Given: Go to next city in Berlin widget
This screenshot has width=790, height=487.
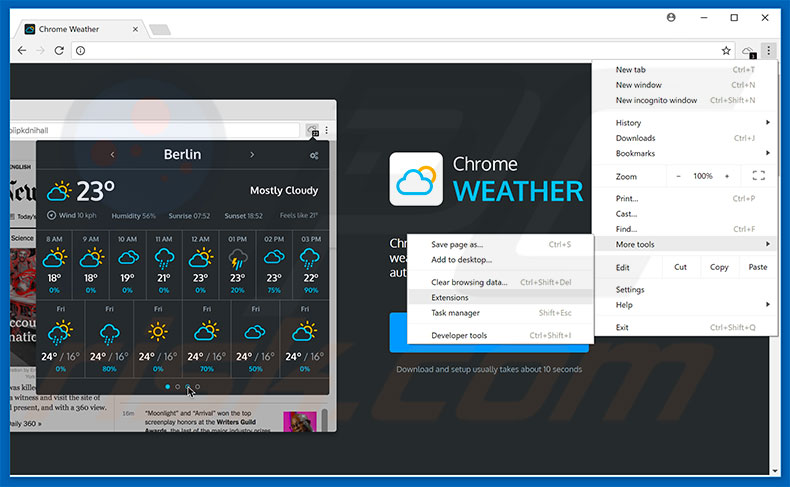Looking at the screenshot, I should 252,155.
